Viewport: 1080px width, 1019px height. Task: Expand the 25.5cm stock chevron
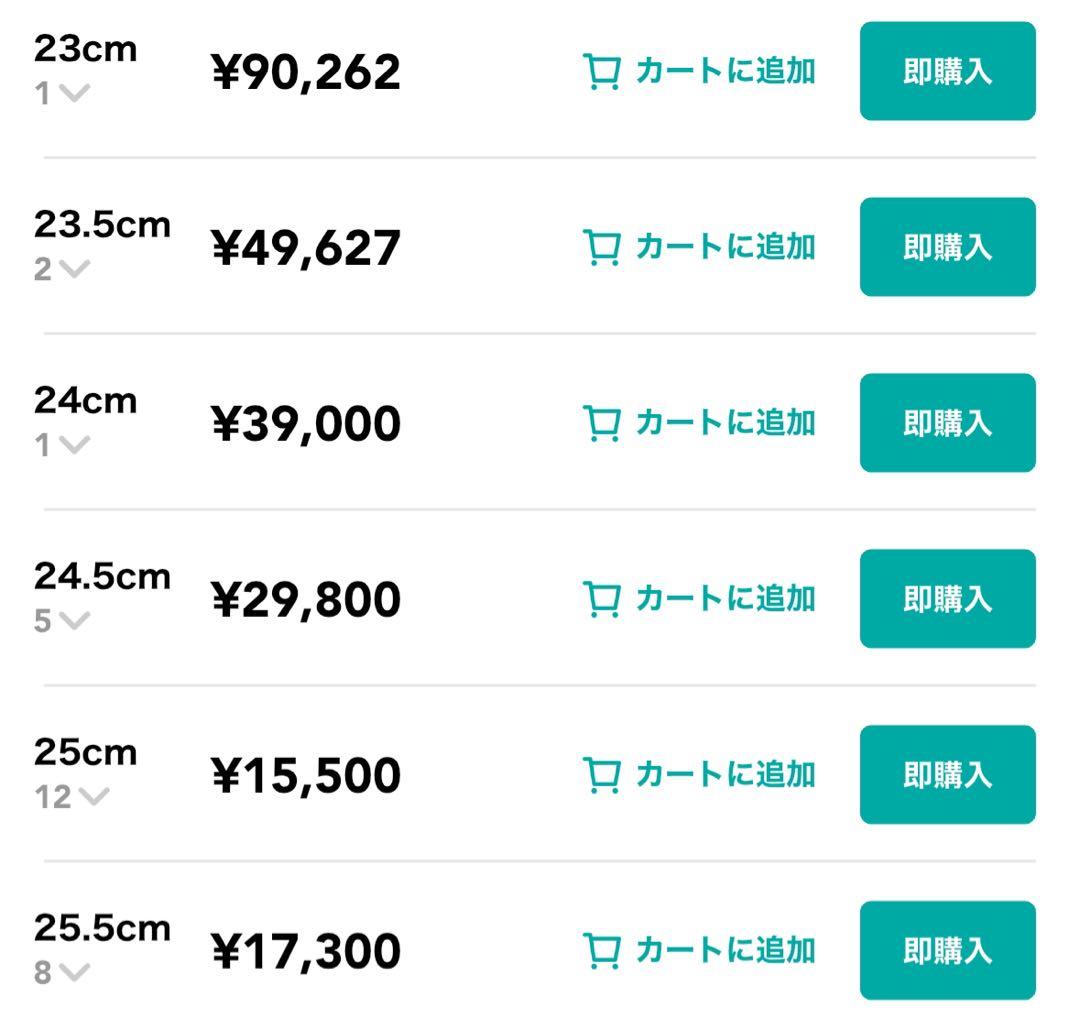click(x=74, y=973)
